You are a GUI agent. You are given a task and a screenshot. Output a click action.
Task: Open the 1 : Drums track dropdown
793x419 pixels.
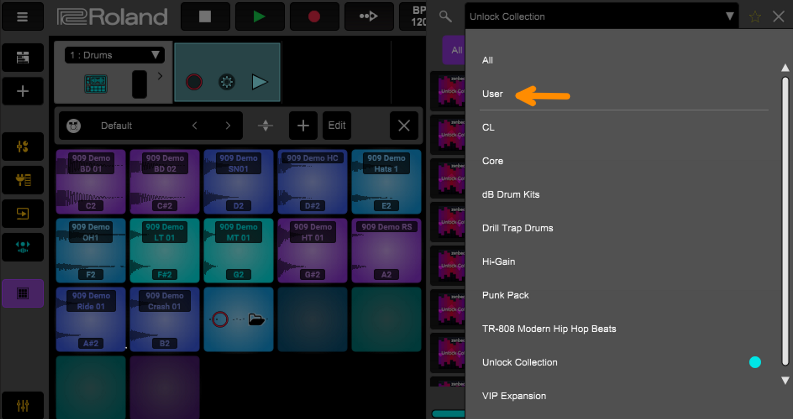[x=115, y=55]
